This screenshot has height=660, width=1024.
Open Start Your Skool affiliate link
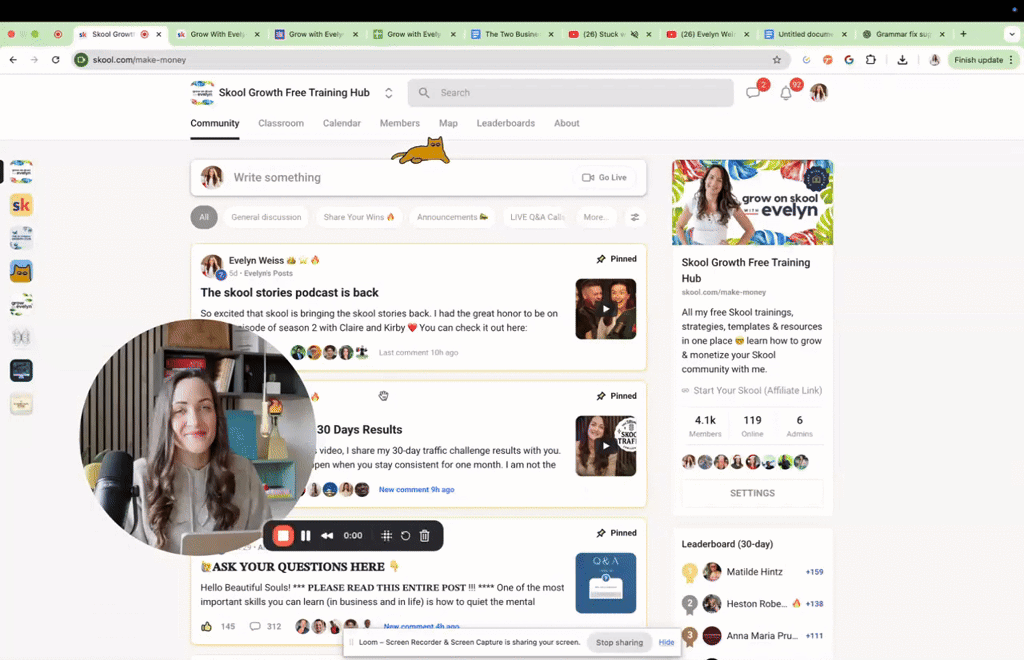758,390
